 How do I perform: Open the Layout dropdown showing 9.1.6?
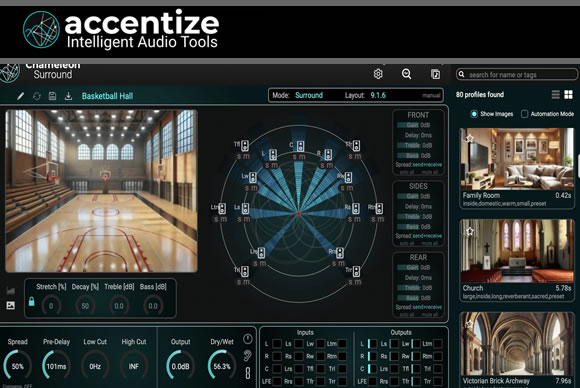tap(378, 95)
